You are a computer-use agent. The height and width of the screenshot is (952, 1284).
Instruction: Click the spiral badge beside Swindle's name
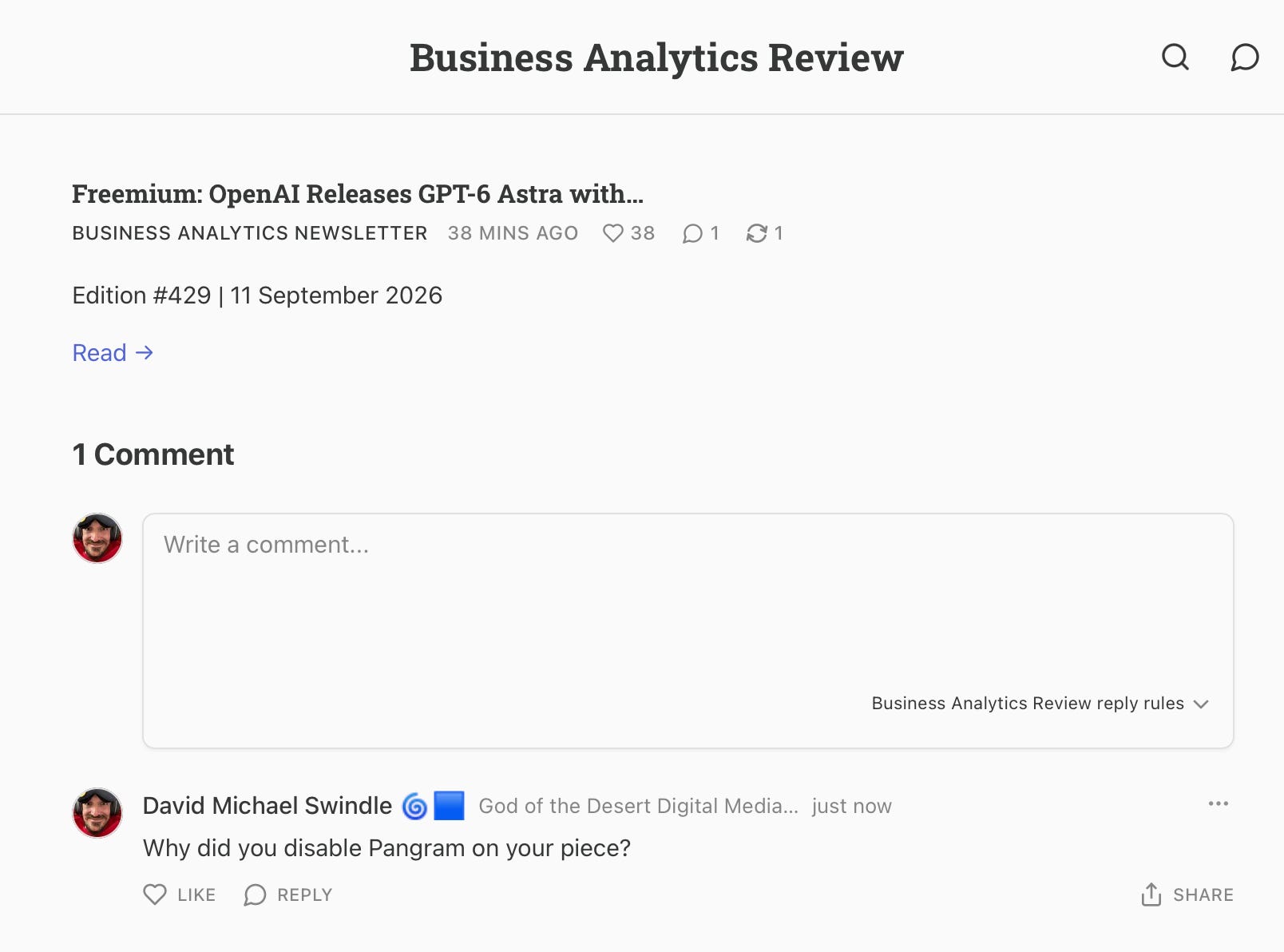tap(414, 806)
